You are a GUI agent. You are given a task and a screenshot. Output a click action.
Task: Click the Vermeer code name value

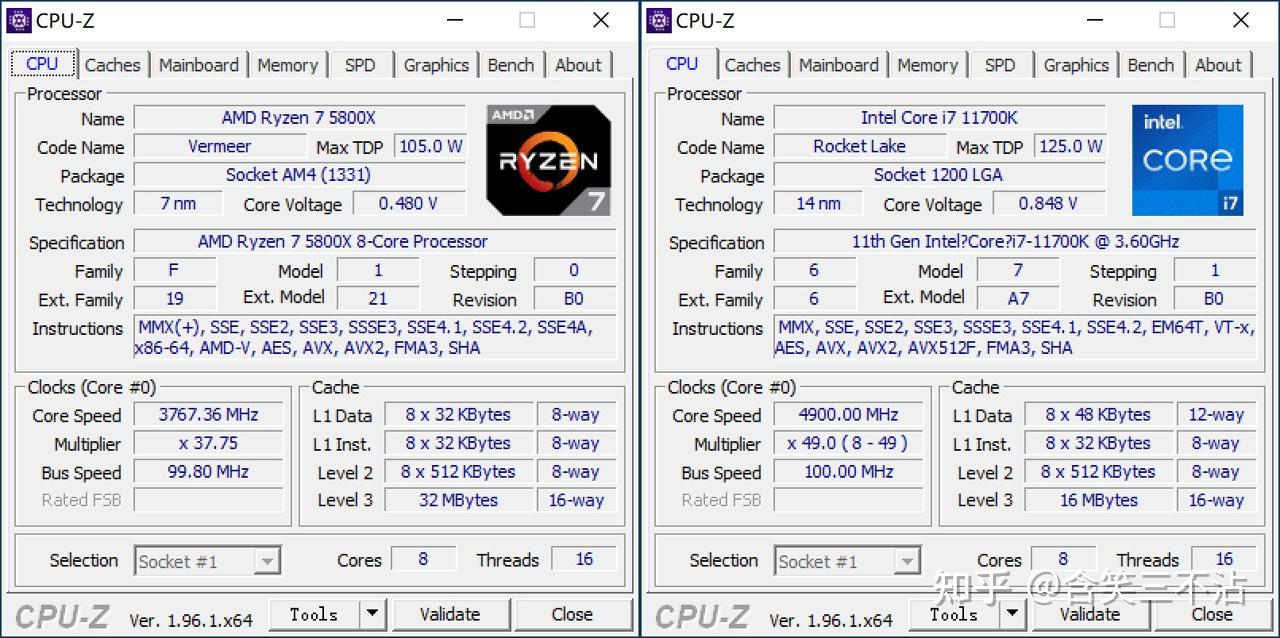[x=220, y=147]
